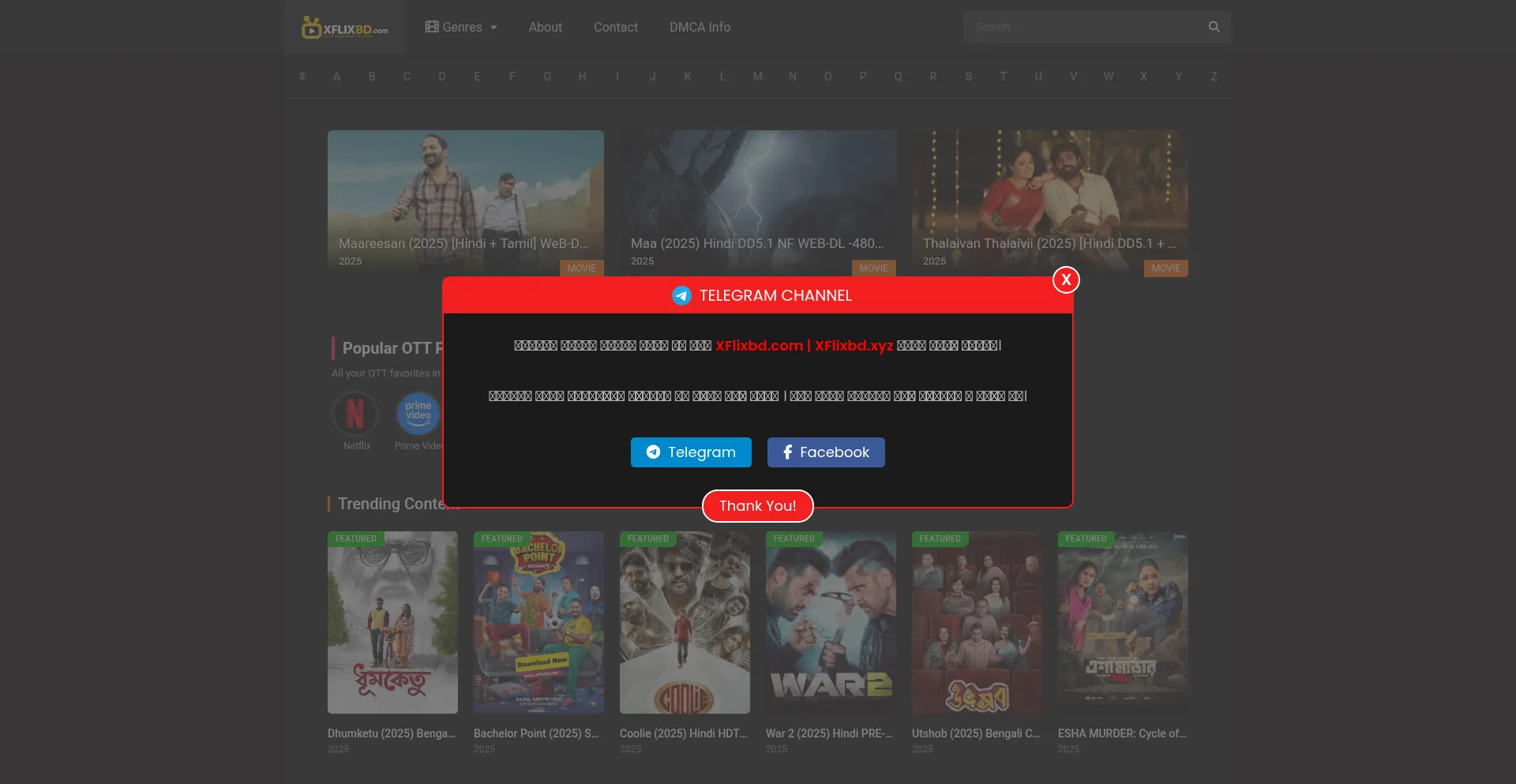This screenshot has width=1516, height=784.
Task: Filter titles by letter B
Action: (372, 77)
